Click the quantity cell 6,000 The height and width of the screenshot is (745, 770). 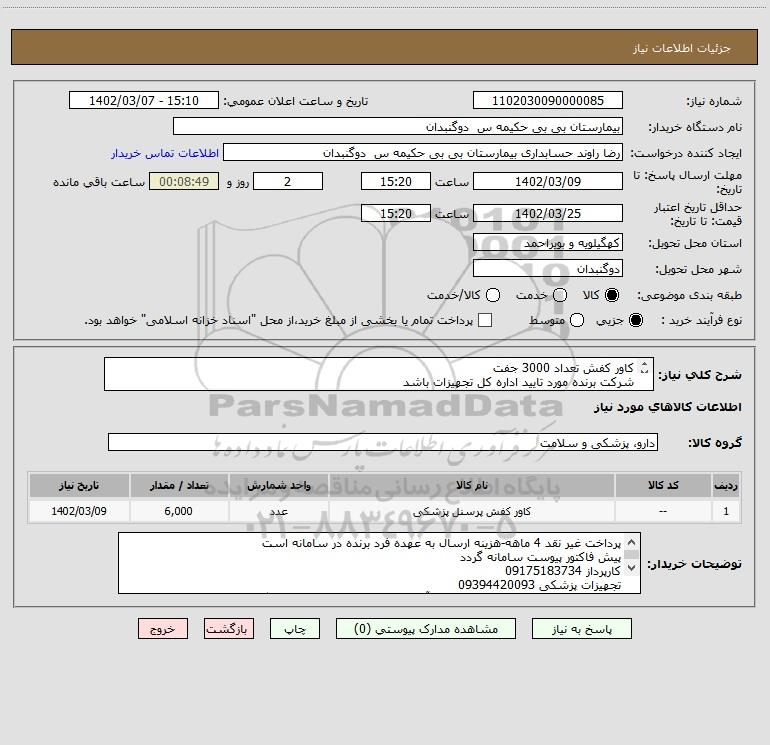coord(179,511)
